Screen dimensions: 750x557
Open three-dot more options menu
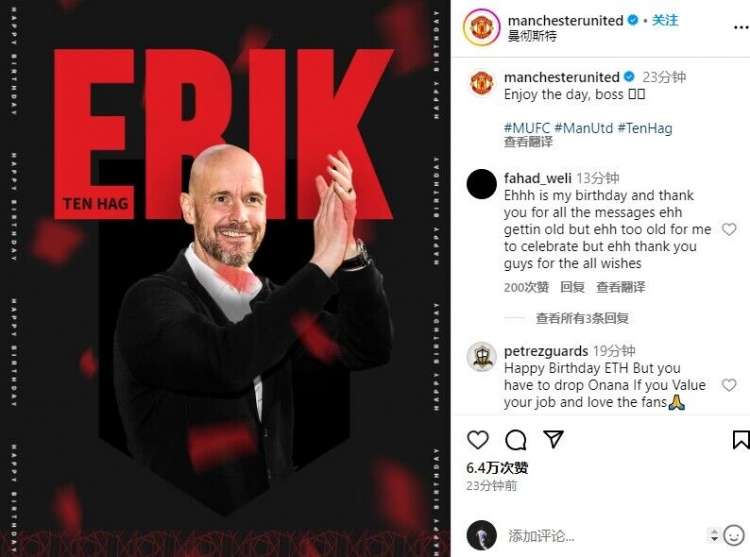pyautogui.click(x=741, y=27)
